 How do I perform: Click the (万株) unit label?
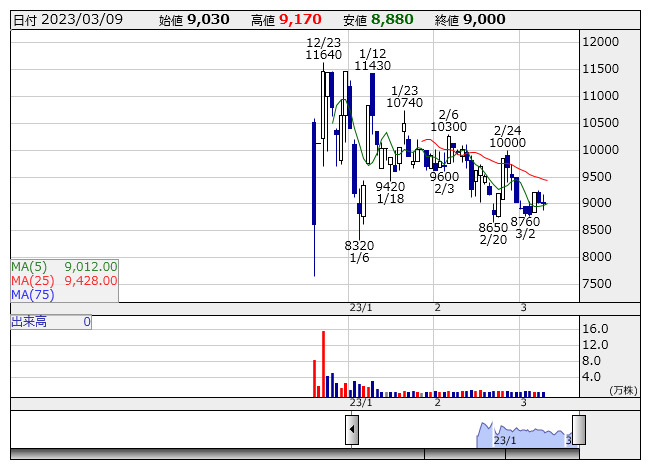[x=623, y=390]
